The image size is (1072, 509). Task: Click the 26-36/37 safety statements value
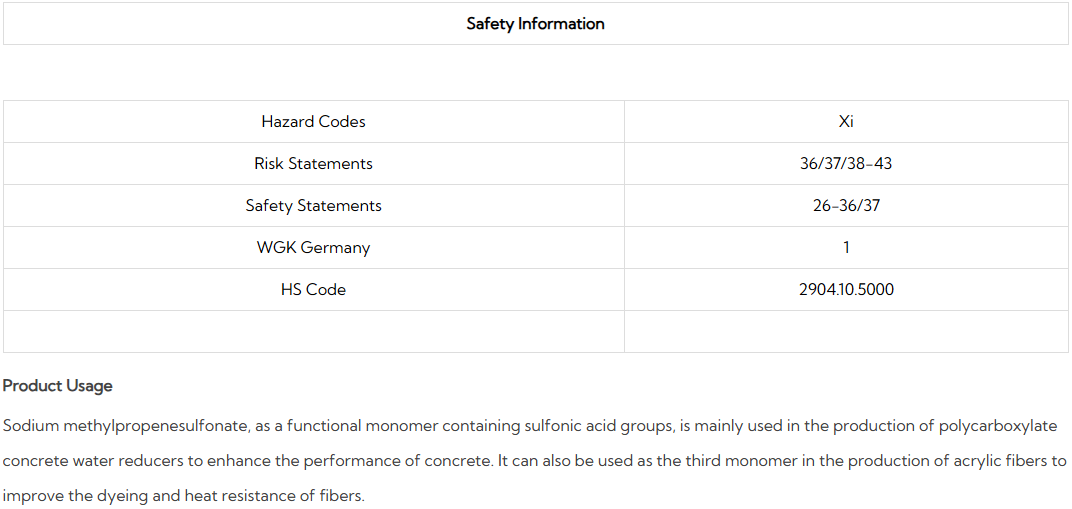click(846, 206)
